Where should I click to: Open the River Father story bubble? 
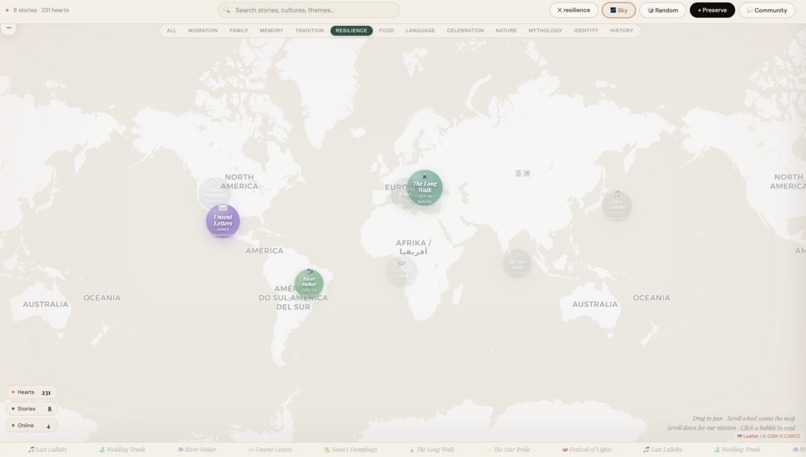(x=309, y=283)
